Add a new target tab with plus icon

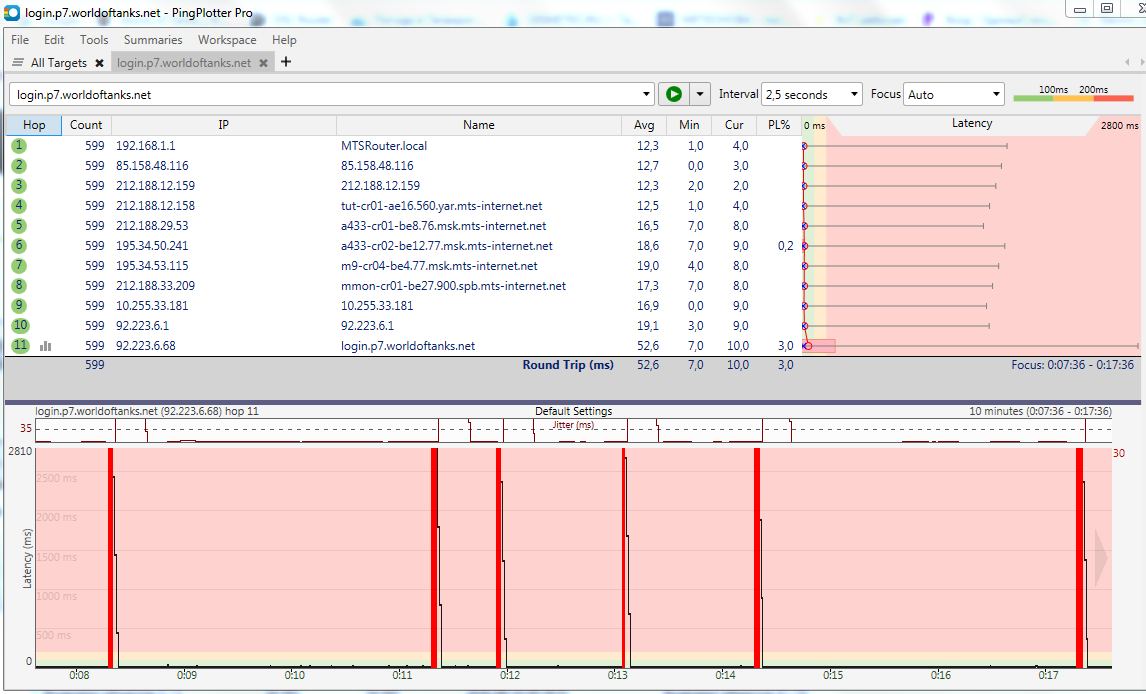(x=286, y=62)
